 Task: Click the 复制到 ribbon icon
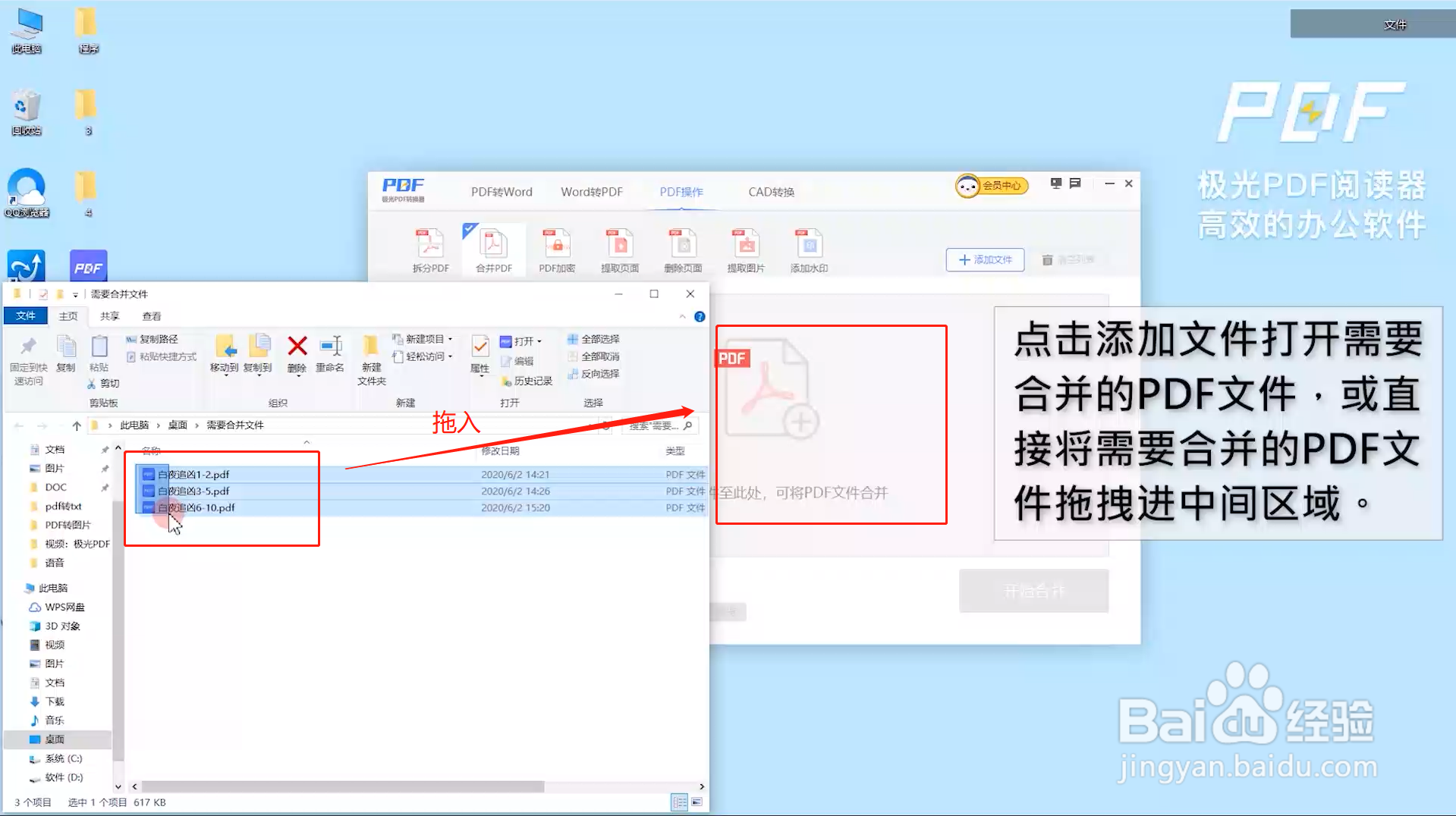(x=258, y=354)
